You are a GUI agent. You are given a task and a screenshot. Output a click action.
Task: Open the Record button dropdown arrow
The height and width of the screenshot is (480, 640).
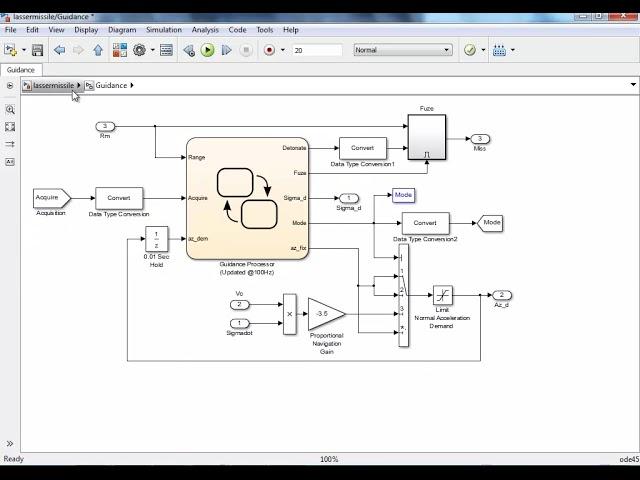click(282, 50)
